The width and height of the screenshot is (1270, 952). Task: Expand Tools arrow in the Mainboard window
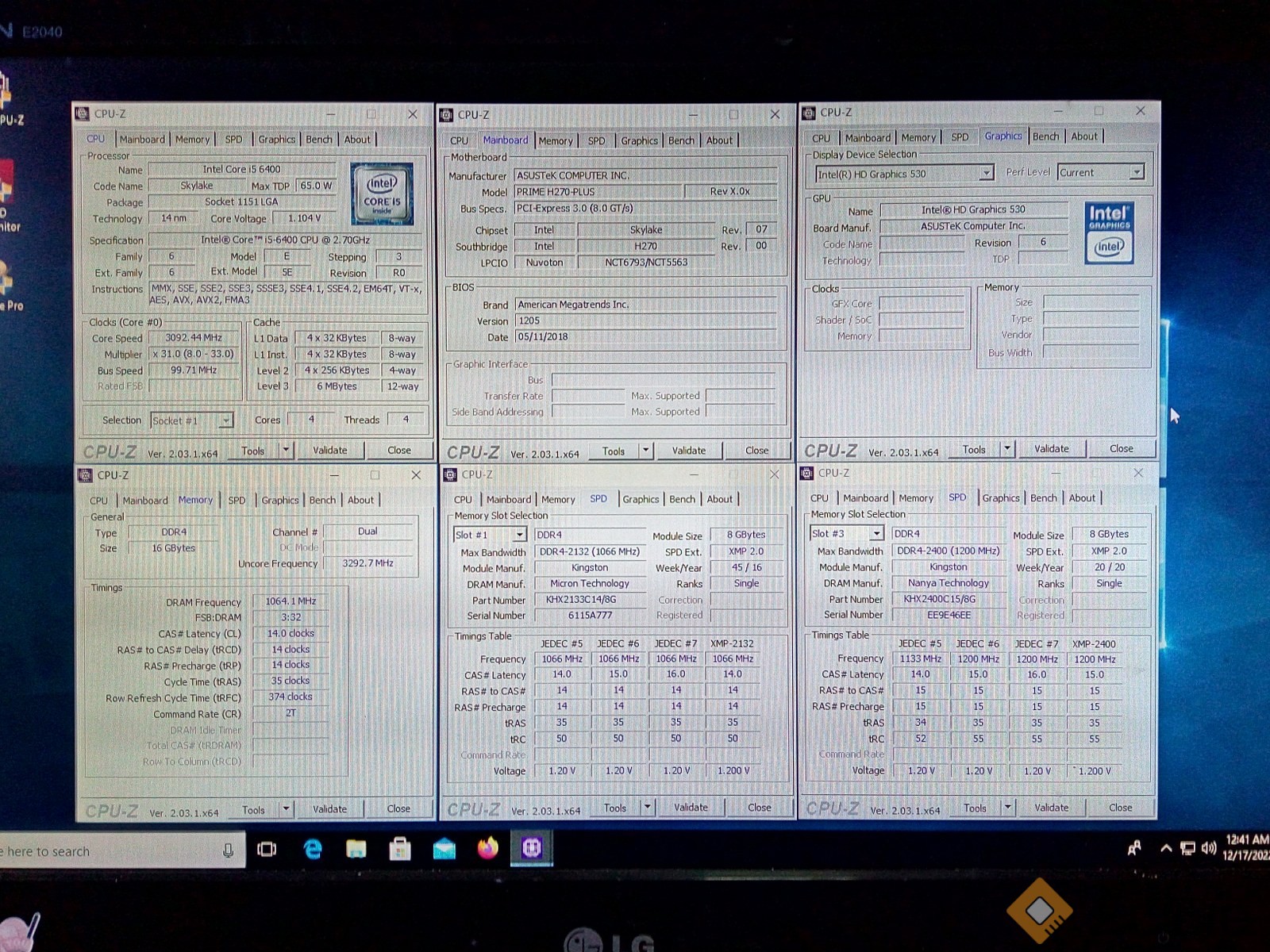[x=645, y=451]
